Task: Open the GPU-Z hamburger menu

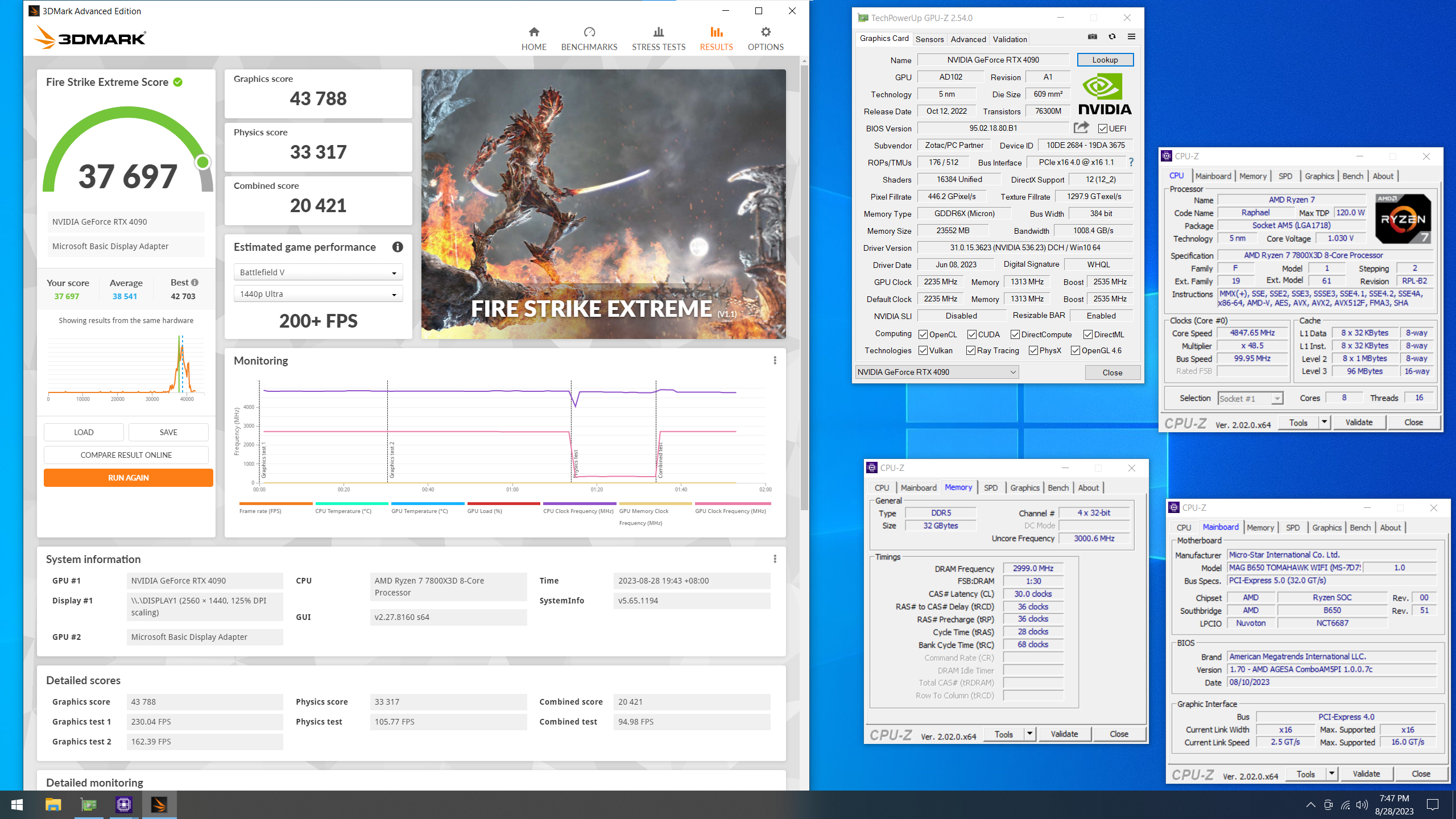Action: [1131, 37]
